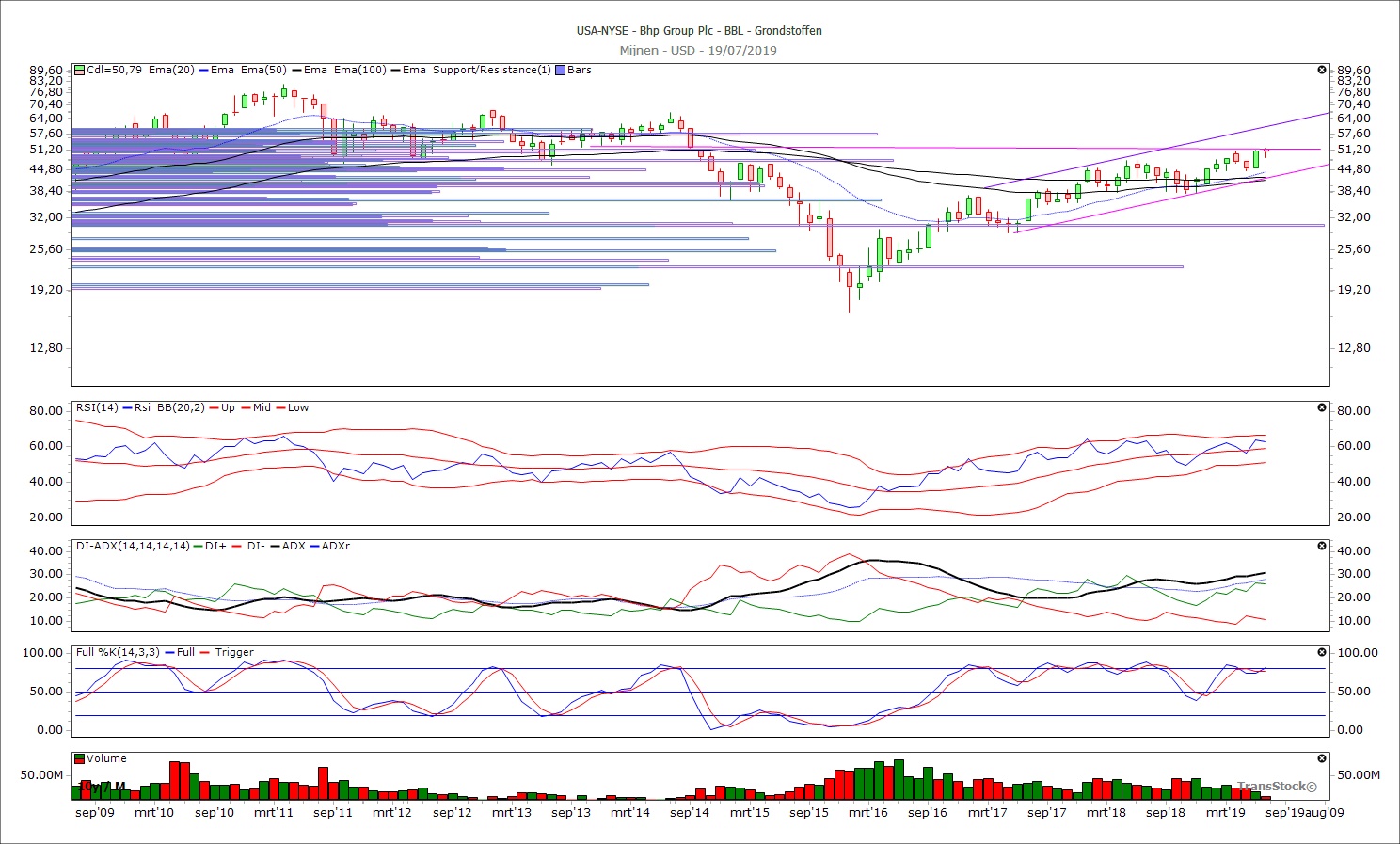
Task: Click the RSI(14) panel label
Action: (x=97, y=407)
